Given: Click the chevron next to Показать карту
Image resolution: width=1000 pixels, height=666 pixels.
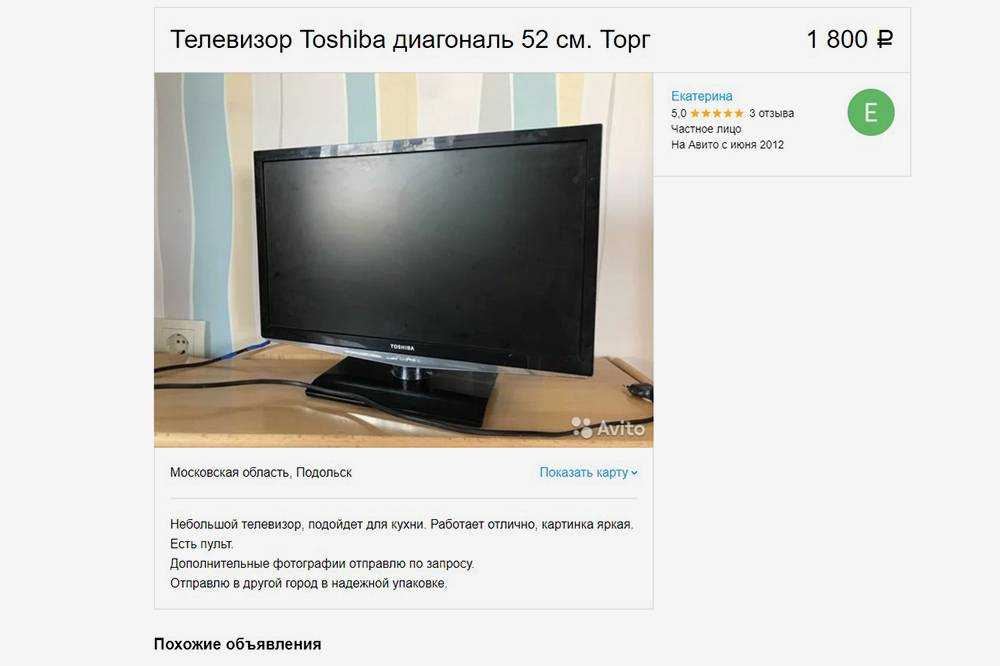Looking at the screenshot, I should pos(634,473).
